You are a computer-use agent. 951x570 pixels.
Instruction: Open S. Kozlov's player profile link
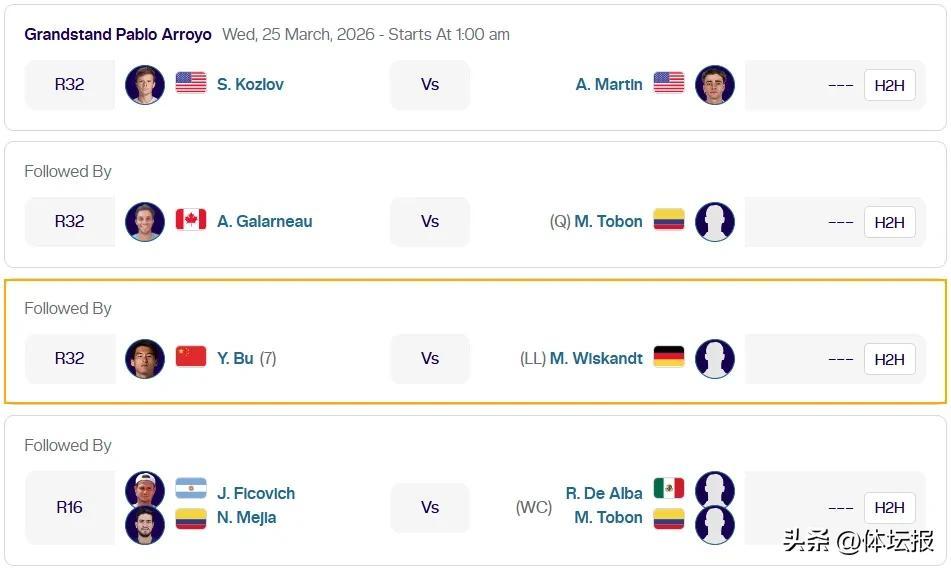click(x=250, y=85)
